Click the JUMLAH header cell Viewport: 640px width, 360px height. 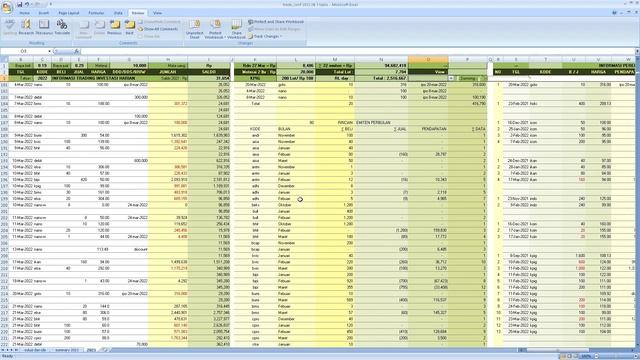click(x=168, y=72)
